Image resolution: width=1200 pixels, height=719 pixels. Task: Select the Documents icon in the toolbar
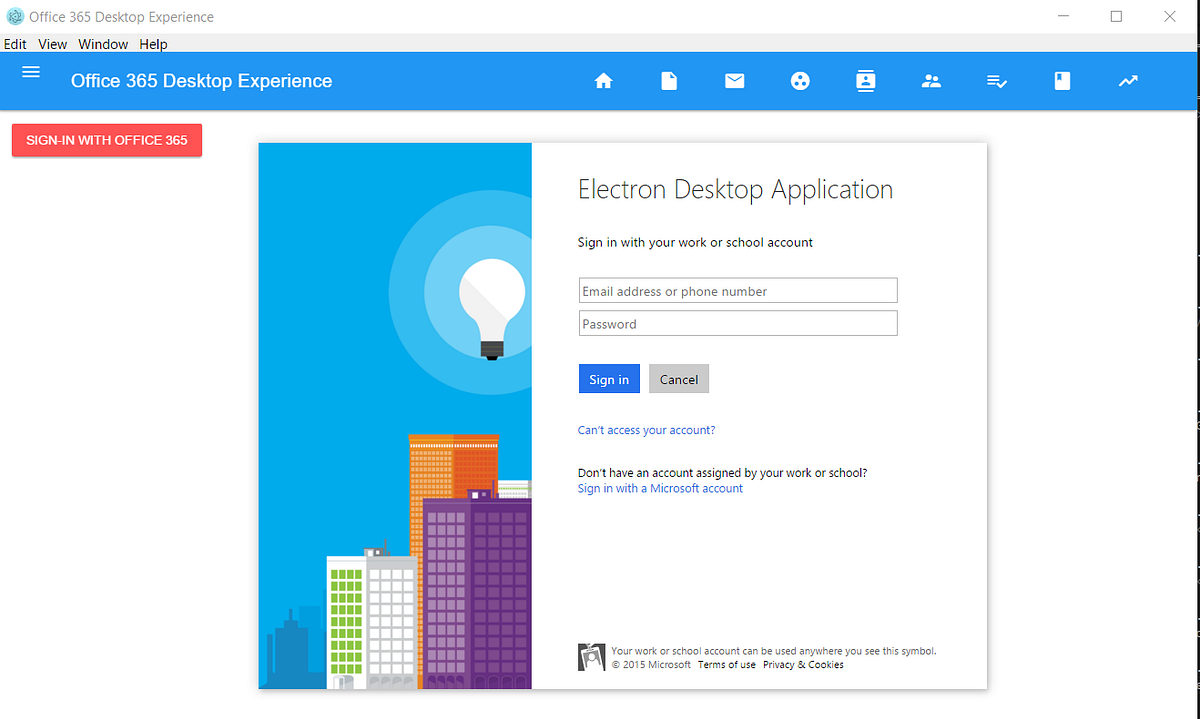pyautogui.click(x=669, y=81)
